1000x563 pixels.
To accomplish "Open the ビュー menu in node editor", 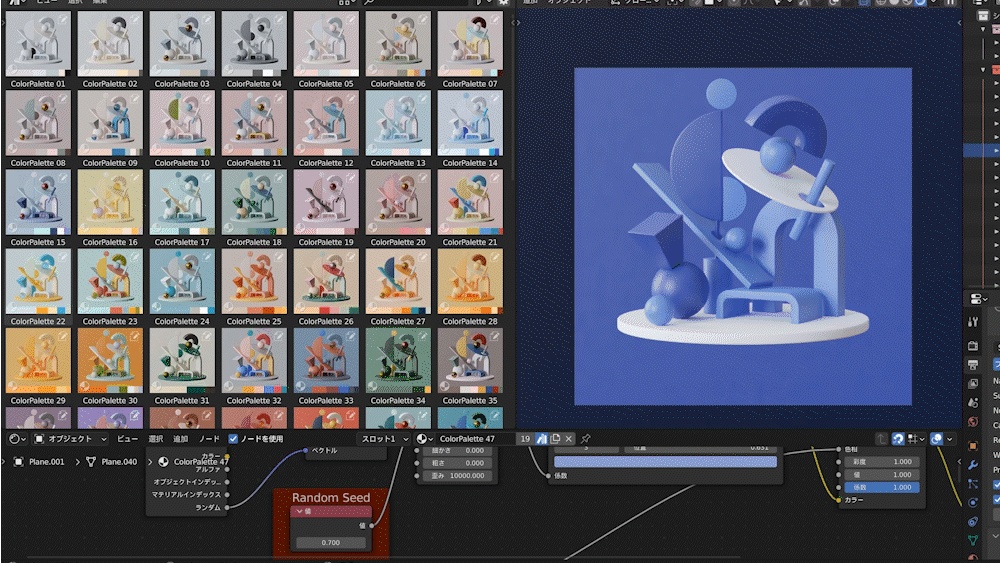I will pyautogui.click(x=128, y=439).
